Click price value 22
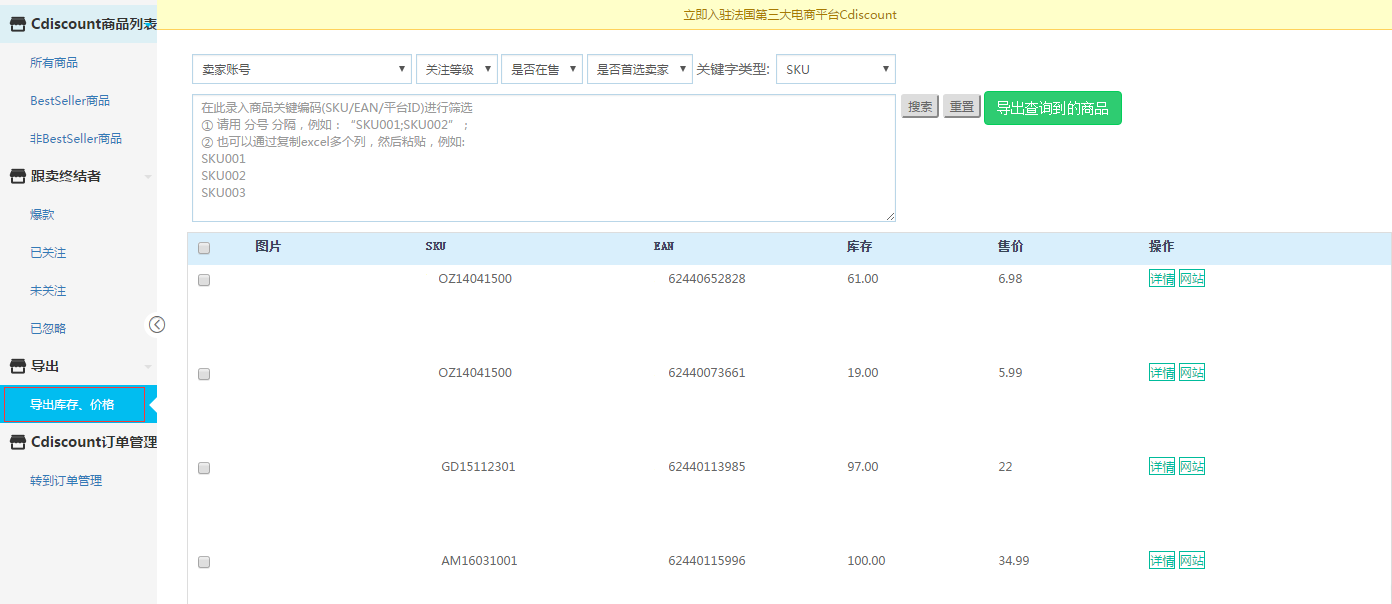1392x604 pixels. click(1005, 467)
